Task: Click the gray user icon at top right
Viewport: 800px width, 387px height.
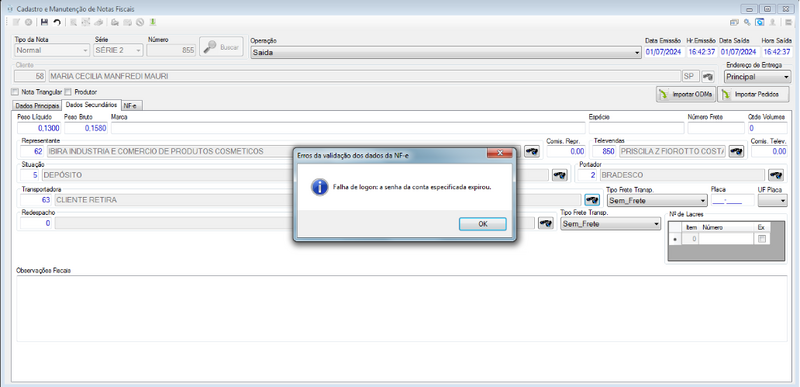Action: tap(773, 22)
